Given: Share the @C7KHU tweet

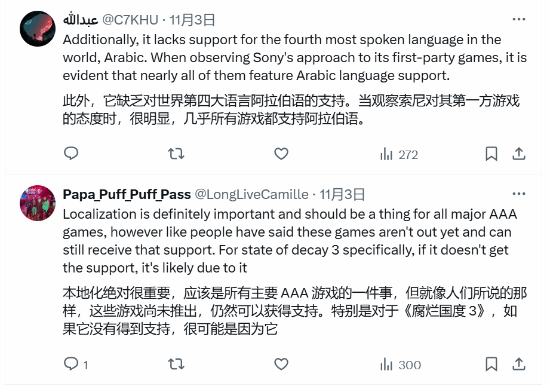Looking at the screenshot, I should pos(519,154).
